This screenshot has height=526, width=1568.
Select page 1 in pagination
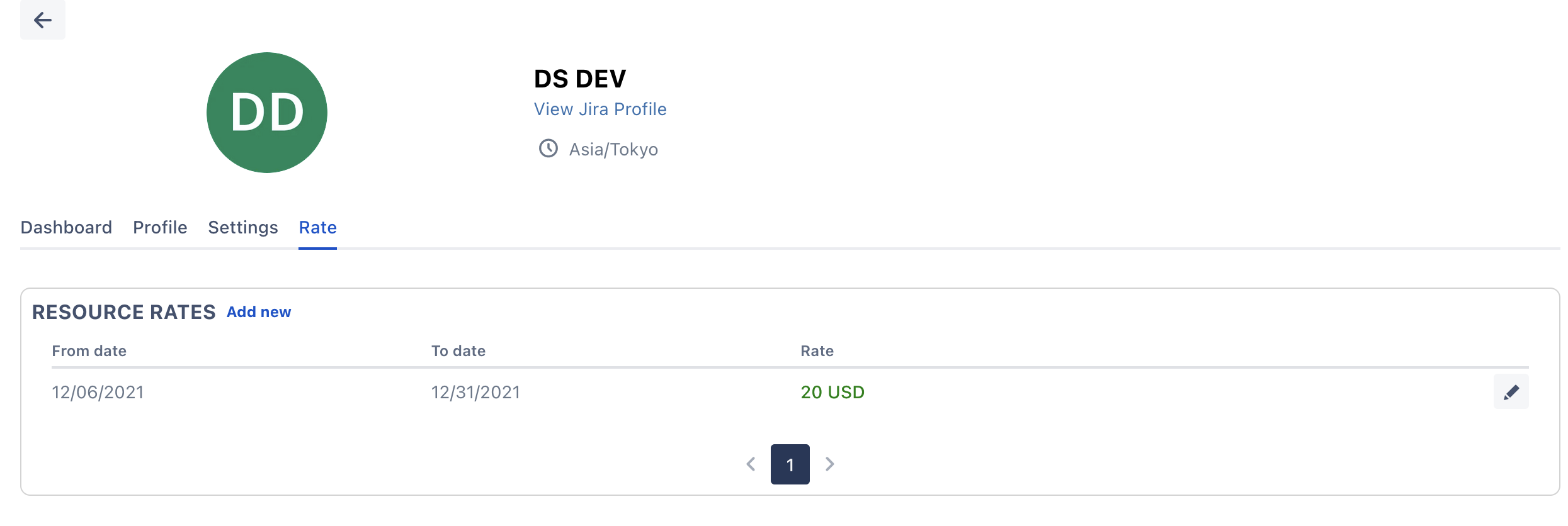(790, 464)
